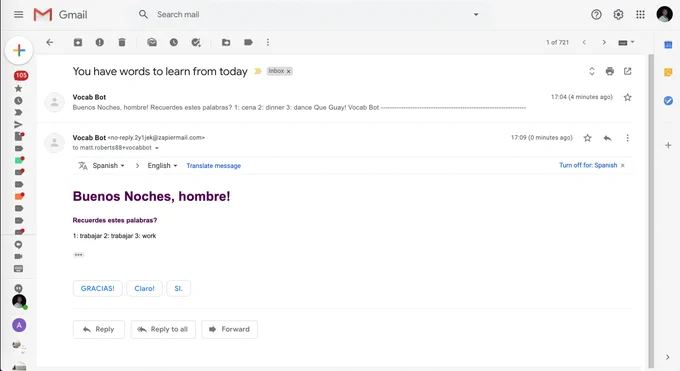Open Calendar side panel
680x371 pixels.
(x=668, y=45)
